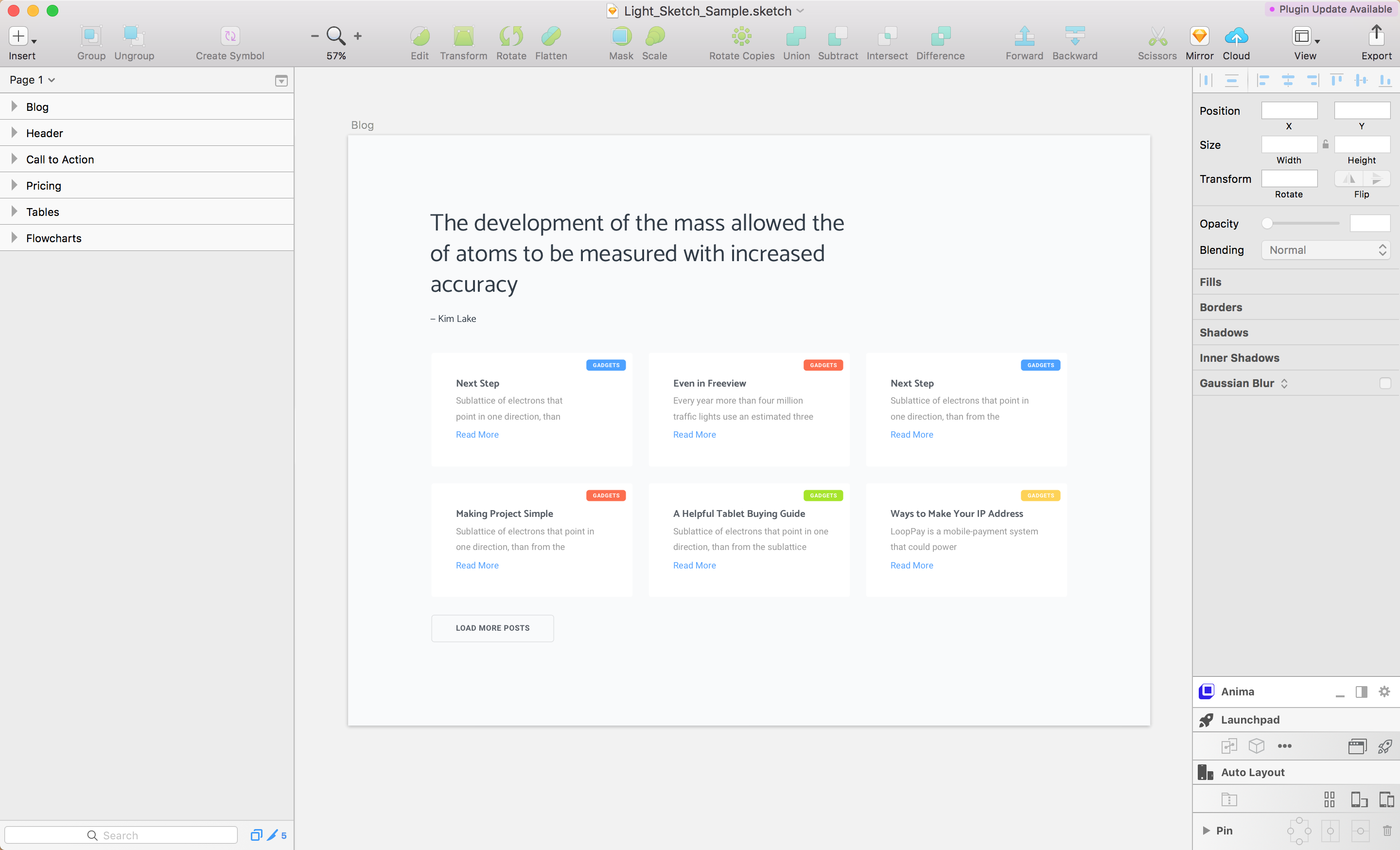Select the Pricing artboard in layer list
This screenshot has width=1400, height=850.
43,186
